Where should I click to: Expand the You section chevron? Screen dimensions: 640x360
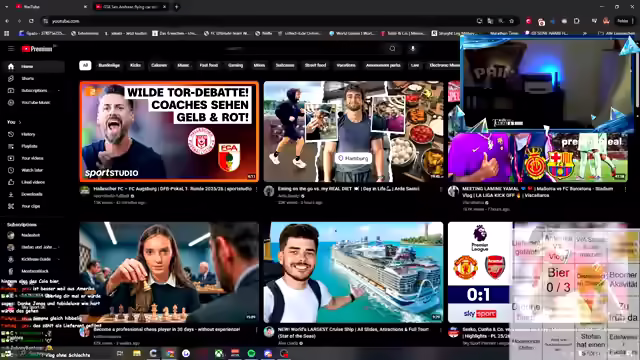click(20, 122)
